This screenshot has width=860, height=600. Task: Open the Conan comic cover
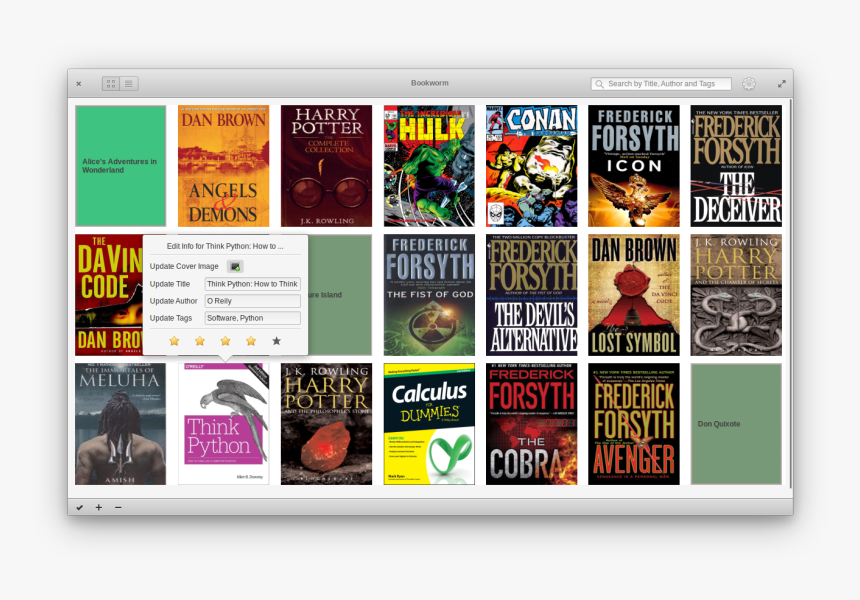(x=531, y=166)
